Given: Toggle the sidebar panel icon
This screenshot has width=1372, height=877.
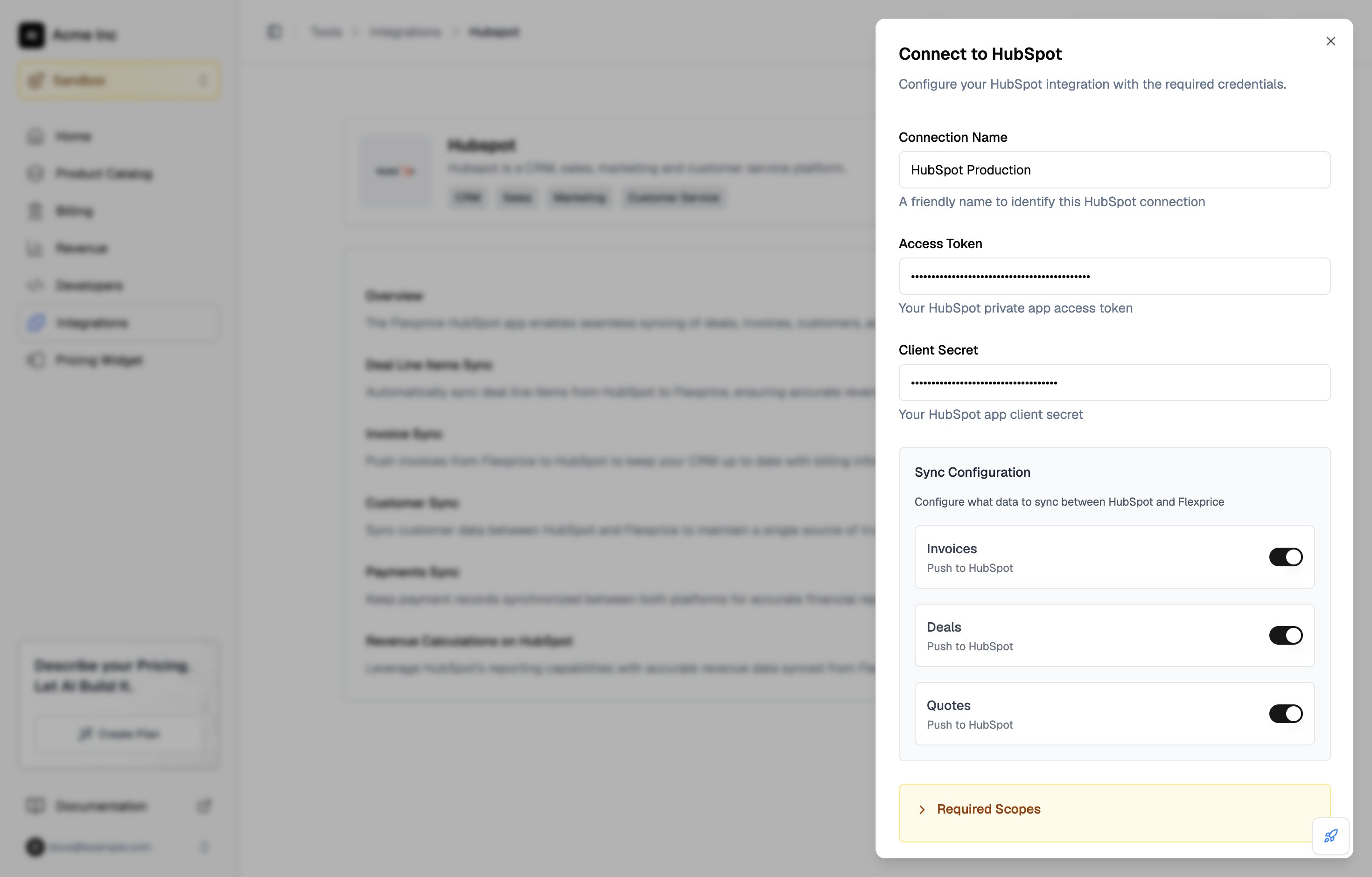Looking at the screenshot, I should coord(274,31).
